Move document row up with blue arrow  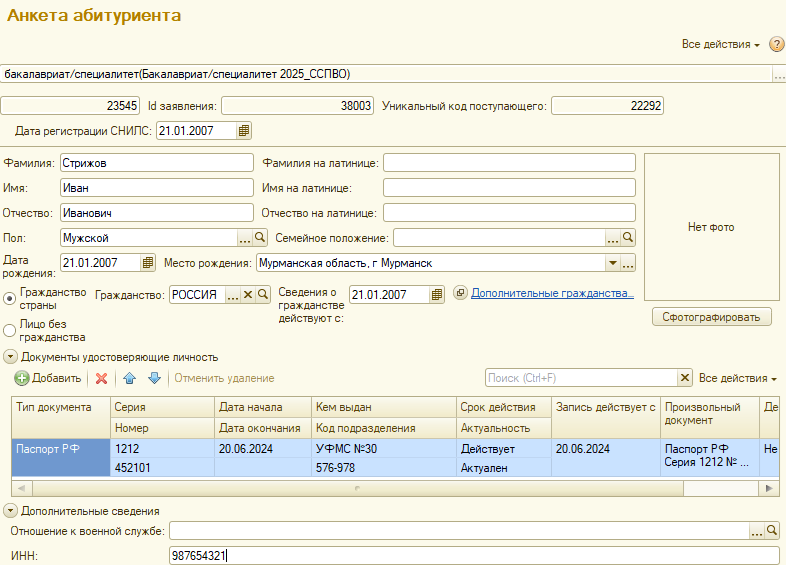[x=129, y=378]
